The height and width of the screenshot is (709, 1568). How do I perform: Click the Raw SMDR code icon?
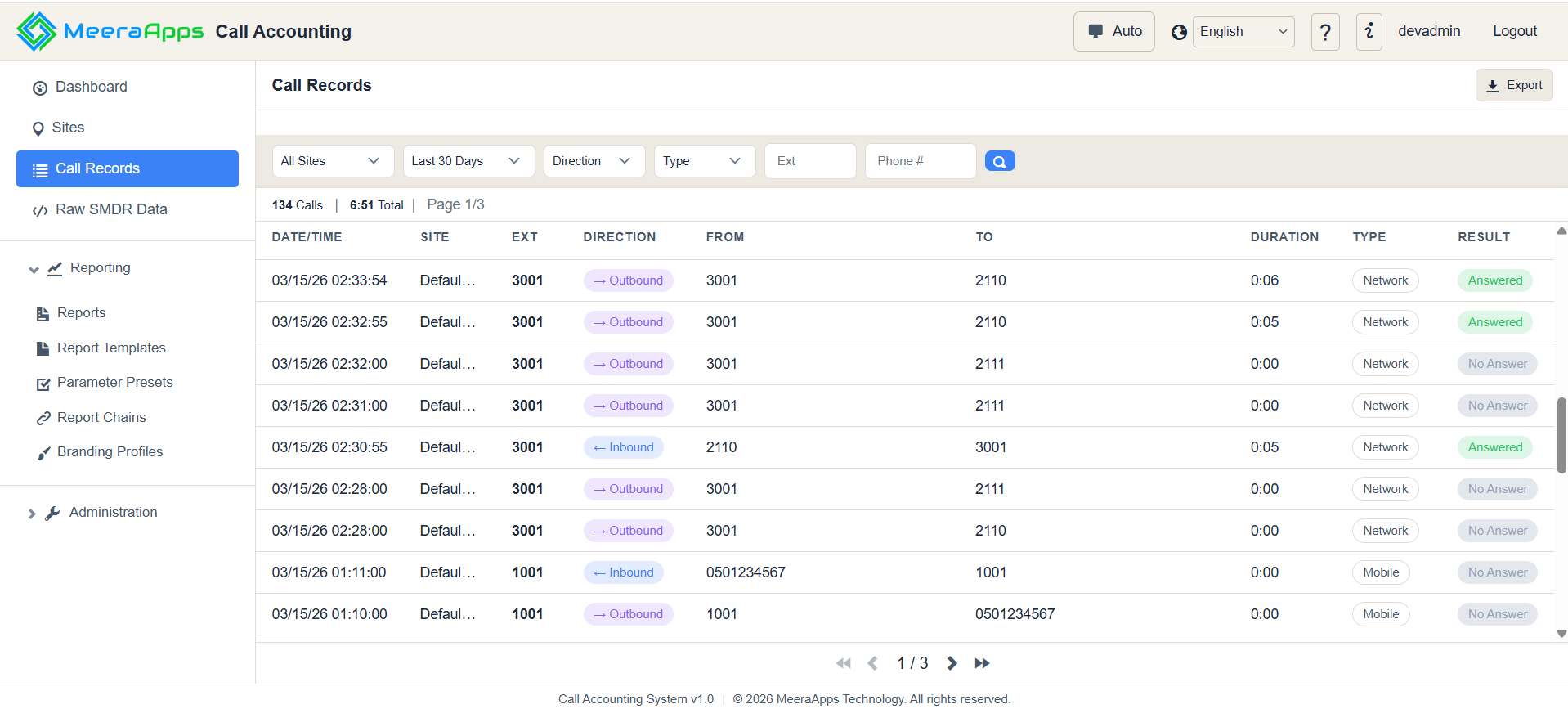pos(40,210)
